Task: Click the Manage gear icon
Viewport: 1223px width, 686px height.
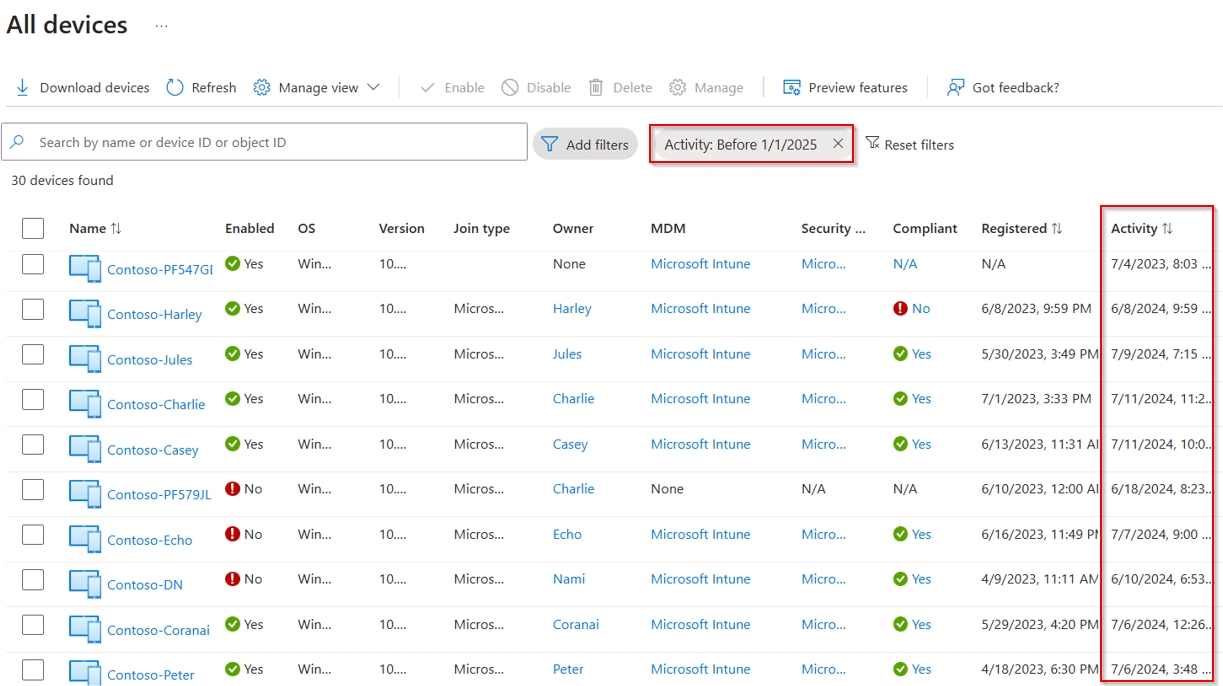Action: 678,87
